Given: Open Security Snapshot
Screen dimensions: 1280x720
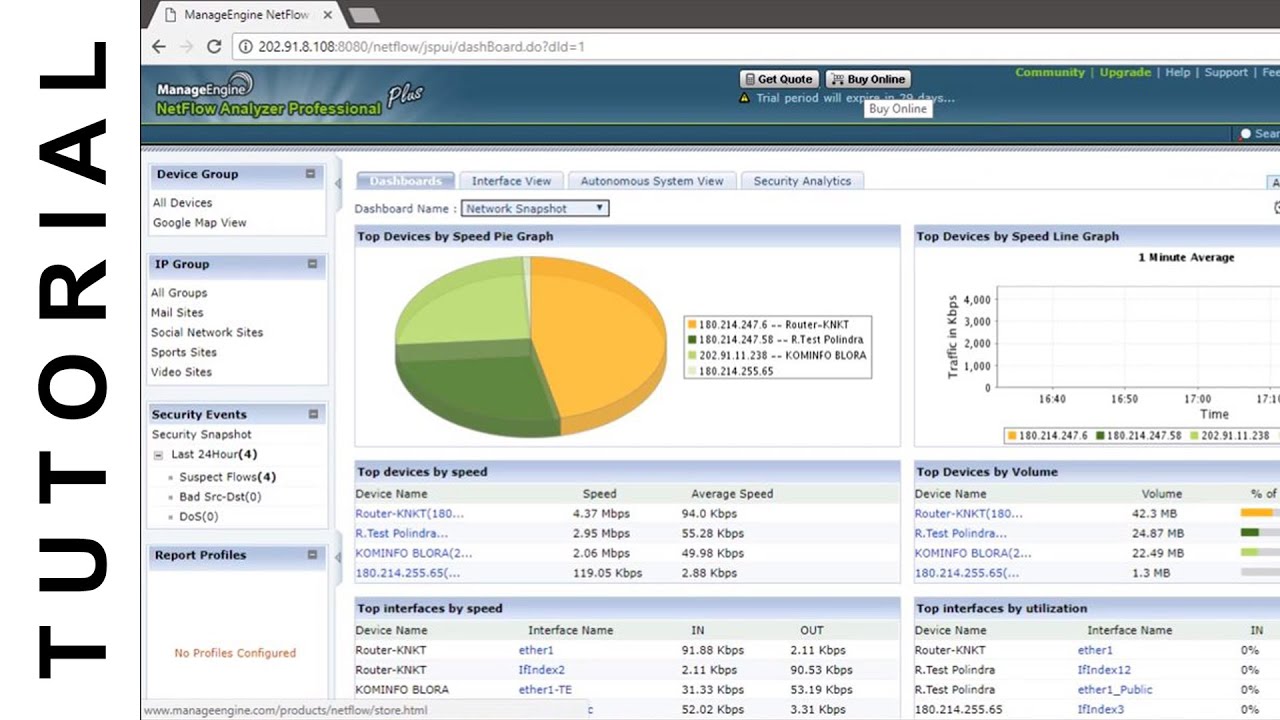Looking at the screenshot, I should (202, 435).
